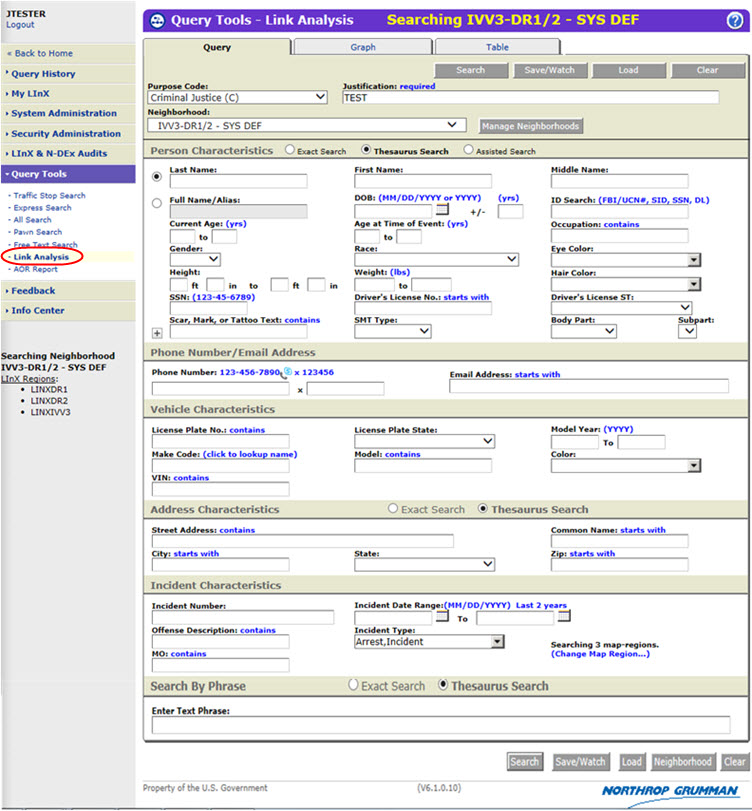Open the address State dropdown
The width and height of the screenshot is (752, 811).
[425, 564]
